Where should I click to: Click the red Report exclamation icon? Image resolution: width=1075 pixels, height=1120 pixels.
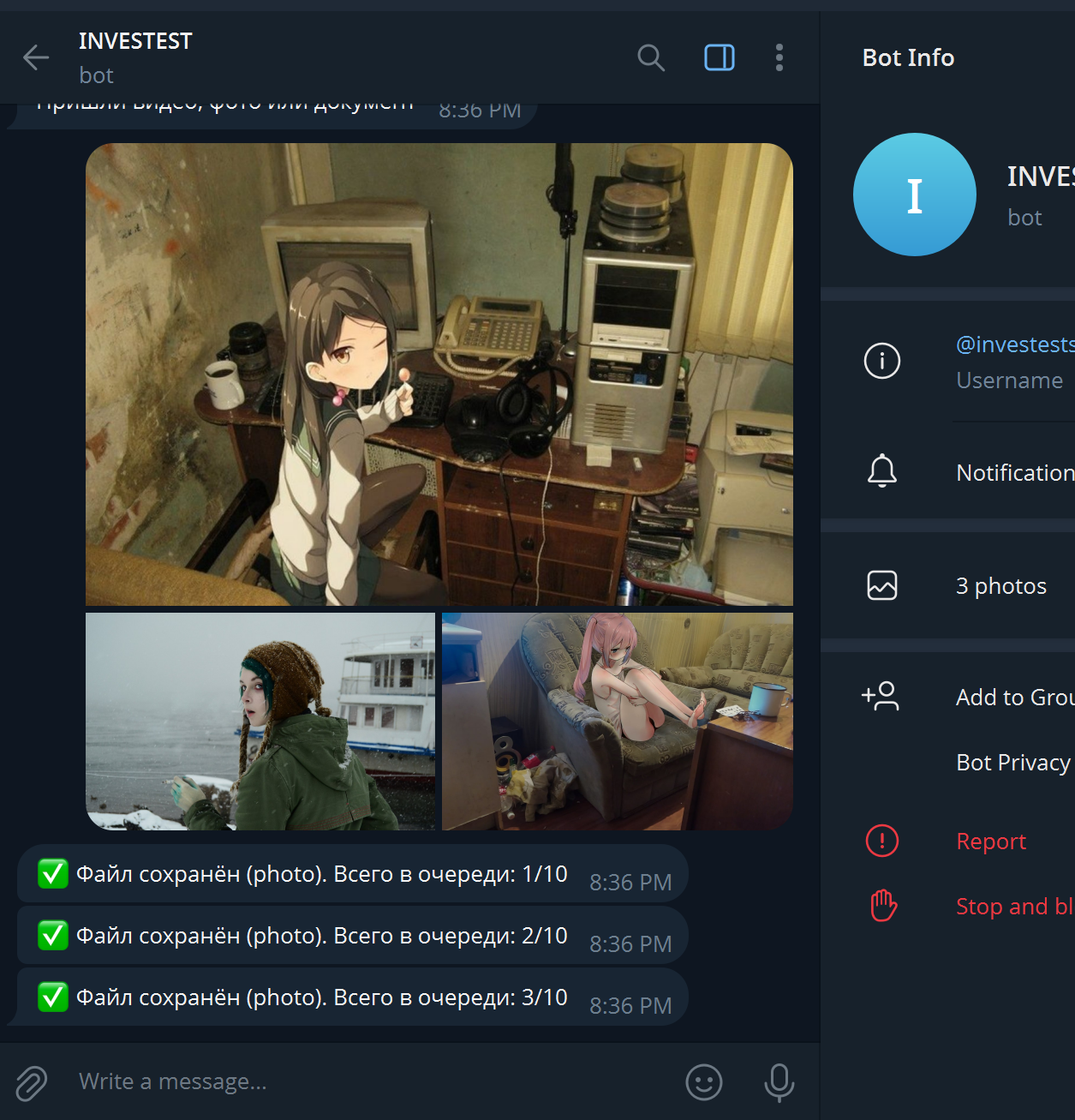point(882,841)
